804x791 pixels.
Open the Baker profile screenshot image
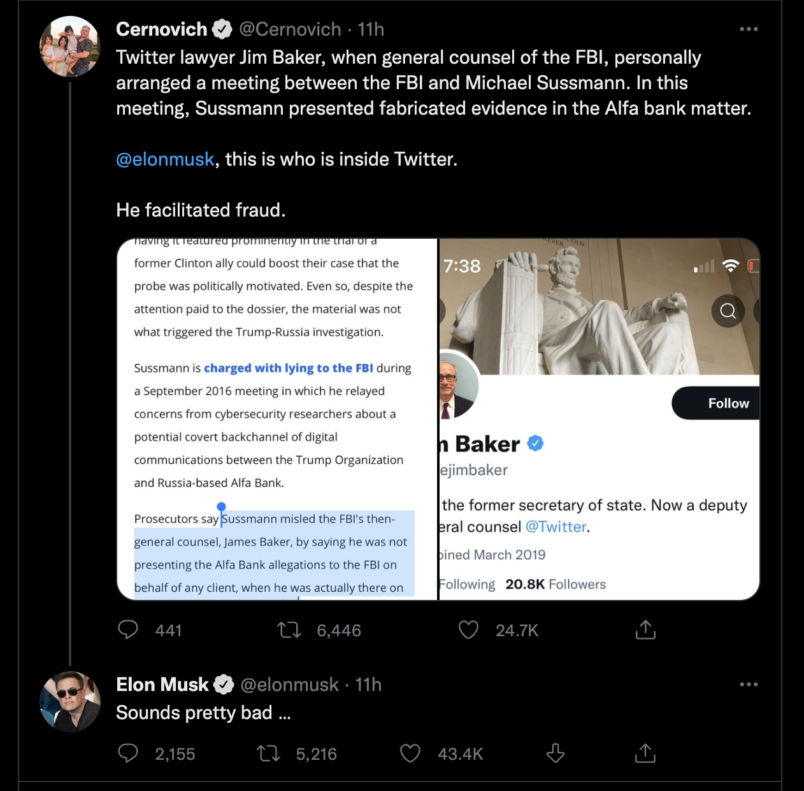600,419
